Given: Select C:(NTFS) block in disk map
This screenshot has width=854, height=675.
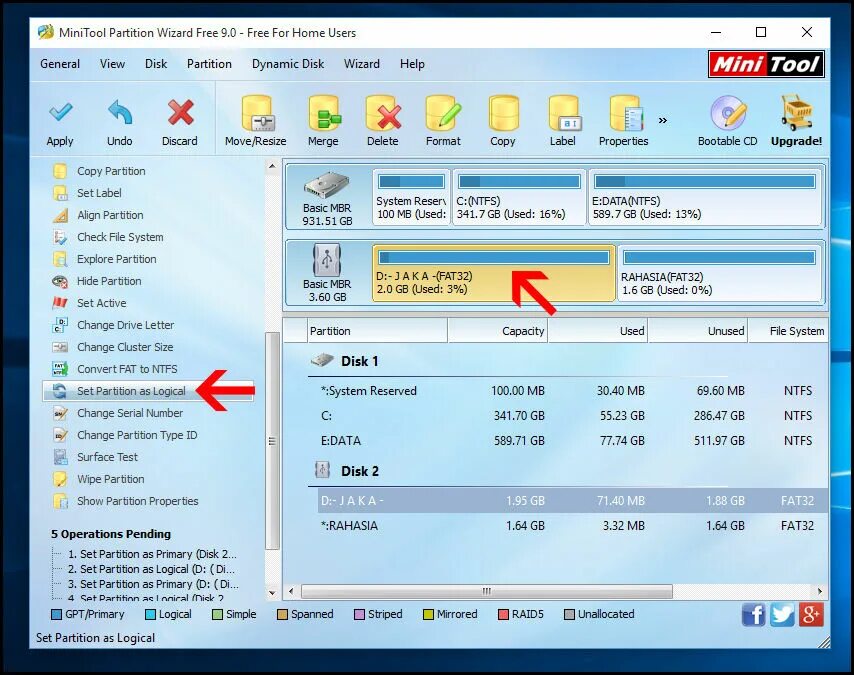Looking at the screenshot, I should (x=519, y=197).
